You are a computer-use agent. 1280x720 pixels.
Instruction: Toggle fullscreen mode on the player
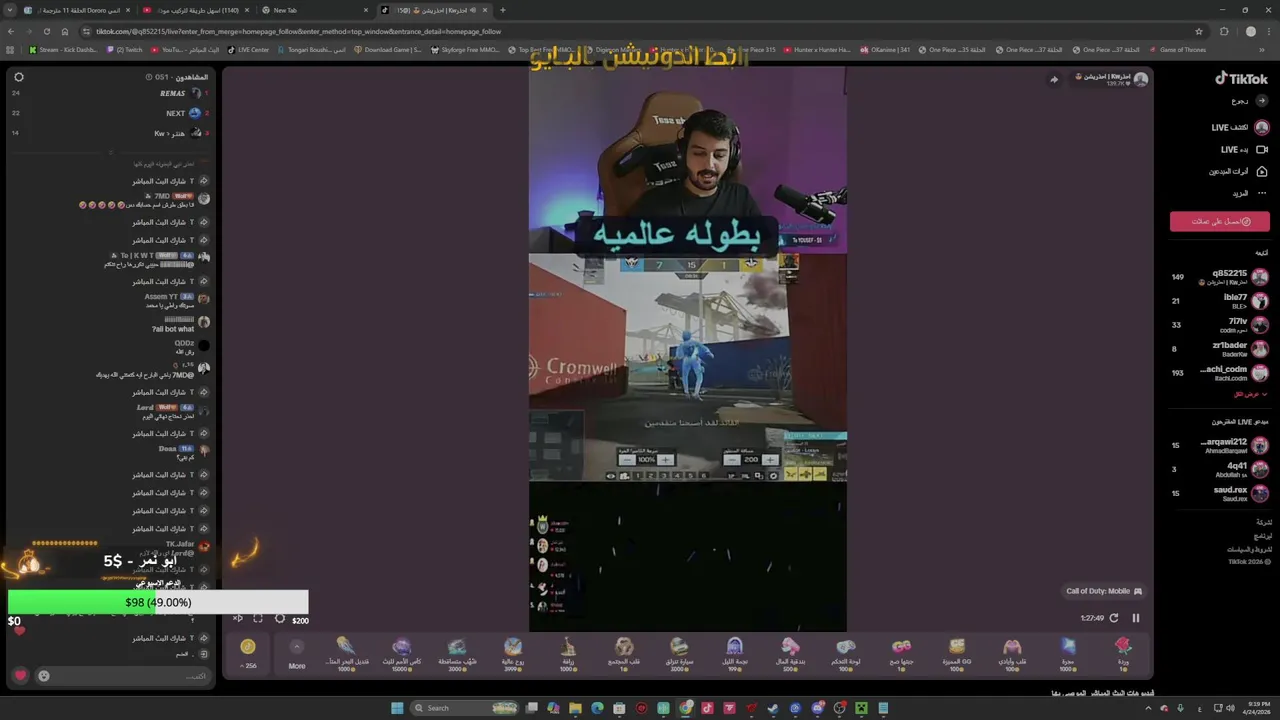pyautogui.click(x=258, y=619)
